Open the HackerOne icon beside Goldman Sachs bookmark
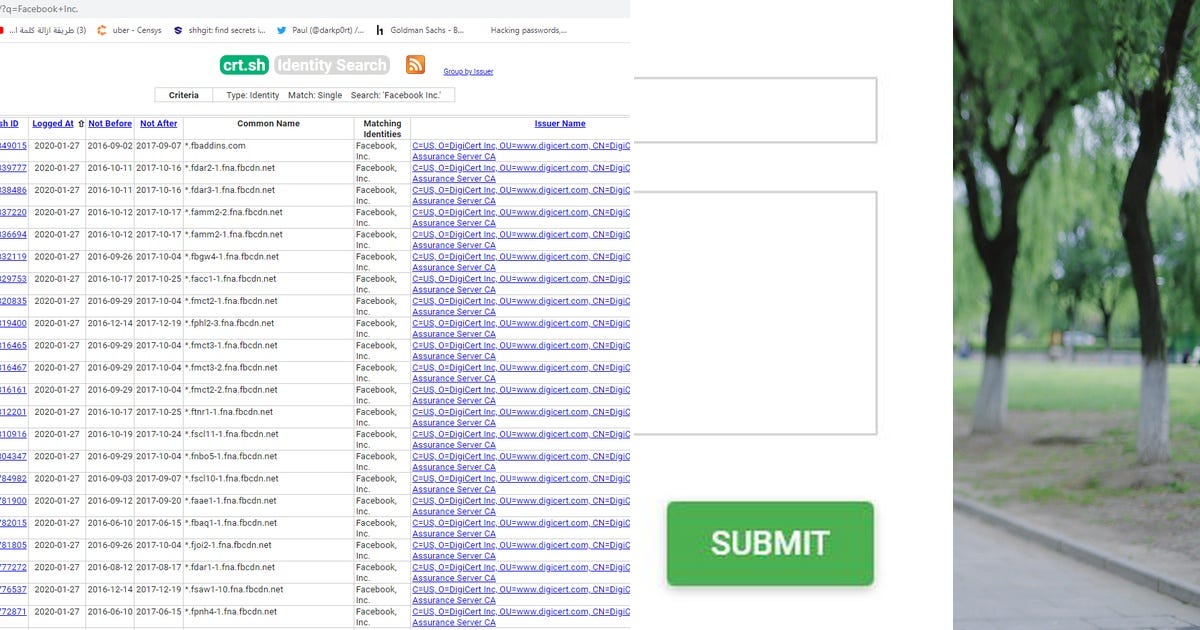Viewport: 1200px width, 630px height. click(x=380, y=30)
